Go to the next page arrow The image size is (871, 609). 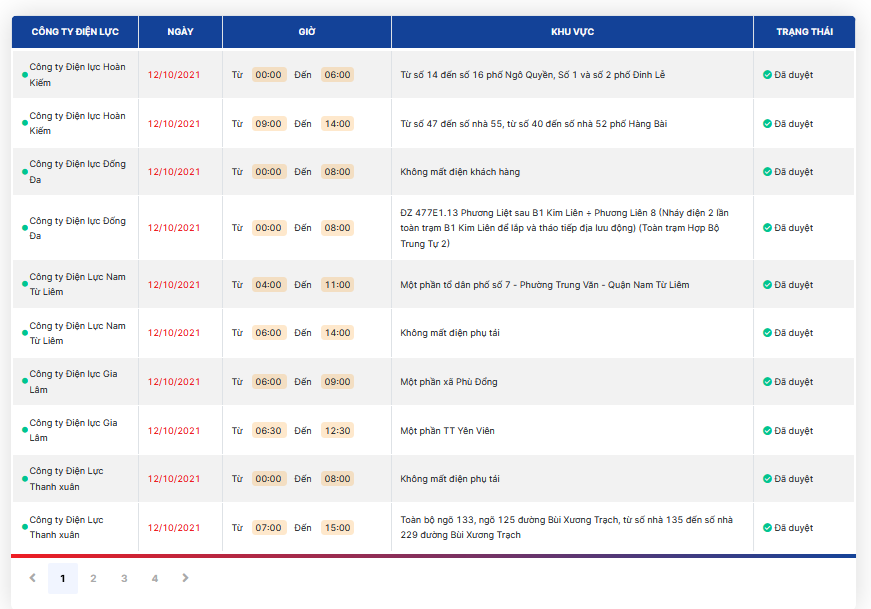point(185,578)
